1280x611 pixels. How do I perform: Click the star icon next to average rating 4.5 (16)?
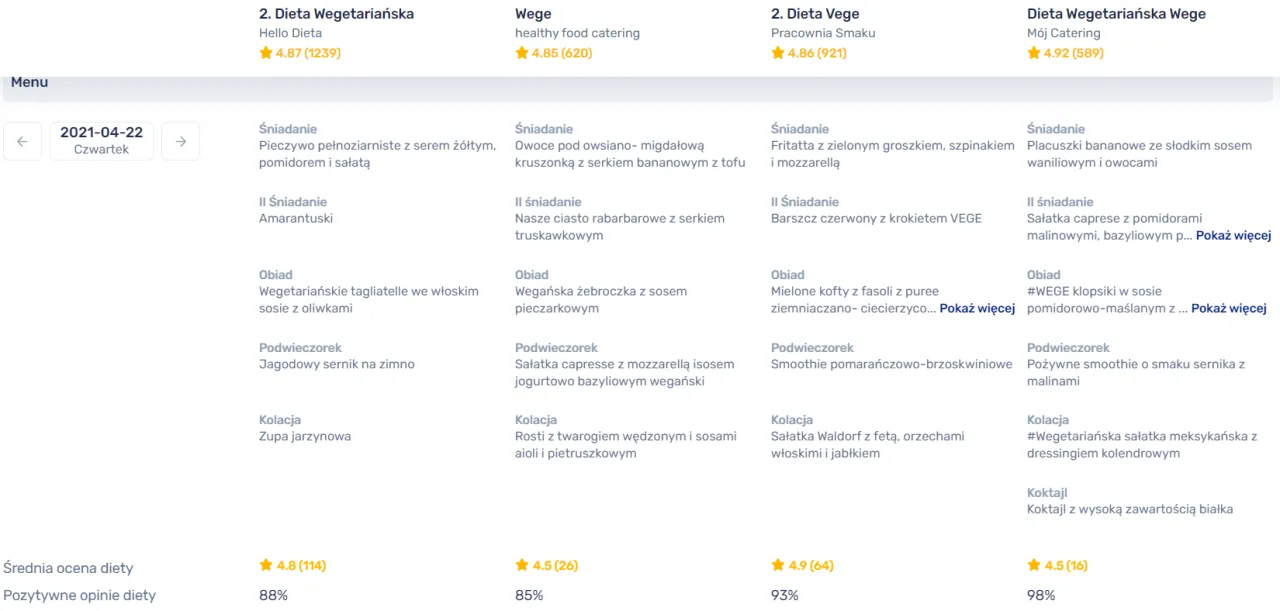pos(1034,565)
